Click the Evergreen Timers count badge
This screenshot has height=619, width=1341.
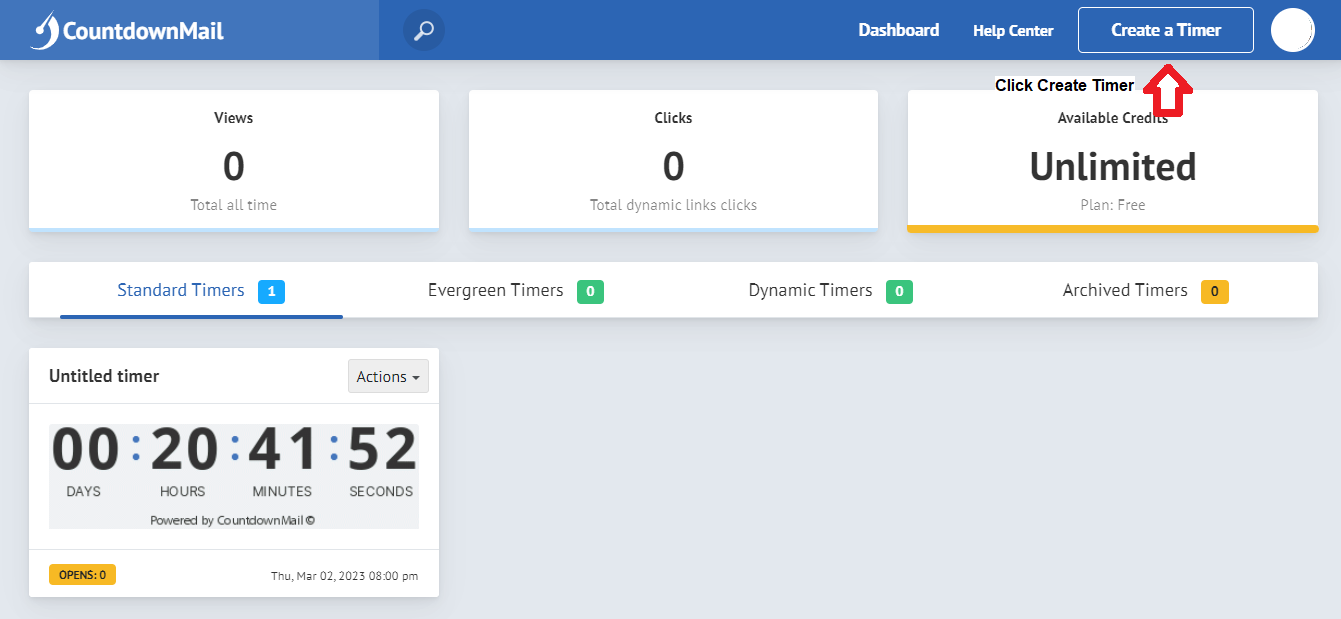tap(590, 292)
